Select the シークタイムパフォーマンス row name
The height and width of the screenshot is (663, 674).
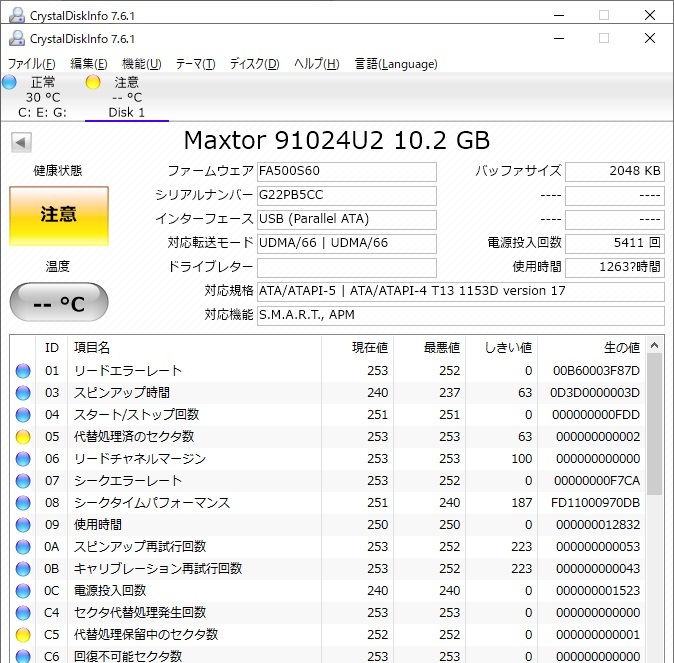tap(152, 503)
